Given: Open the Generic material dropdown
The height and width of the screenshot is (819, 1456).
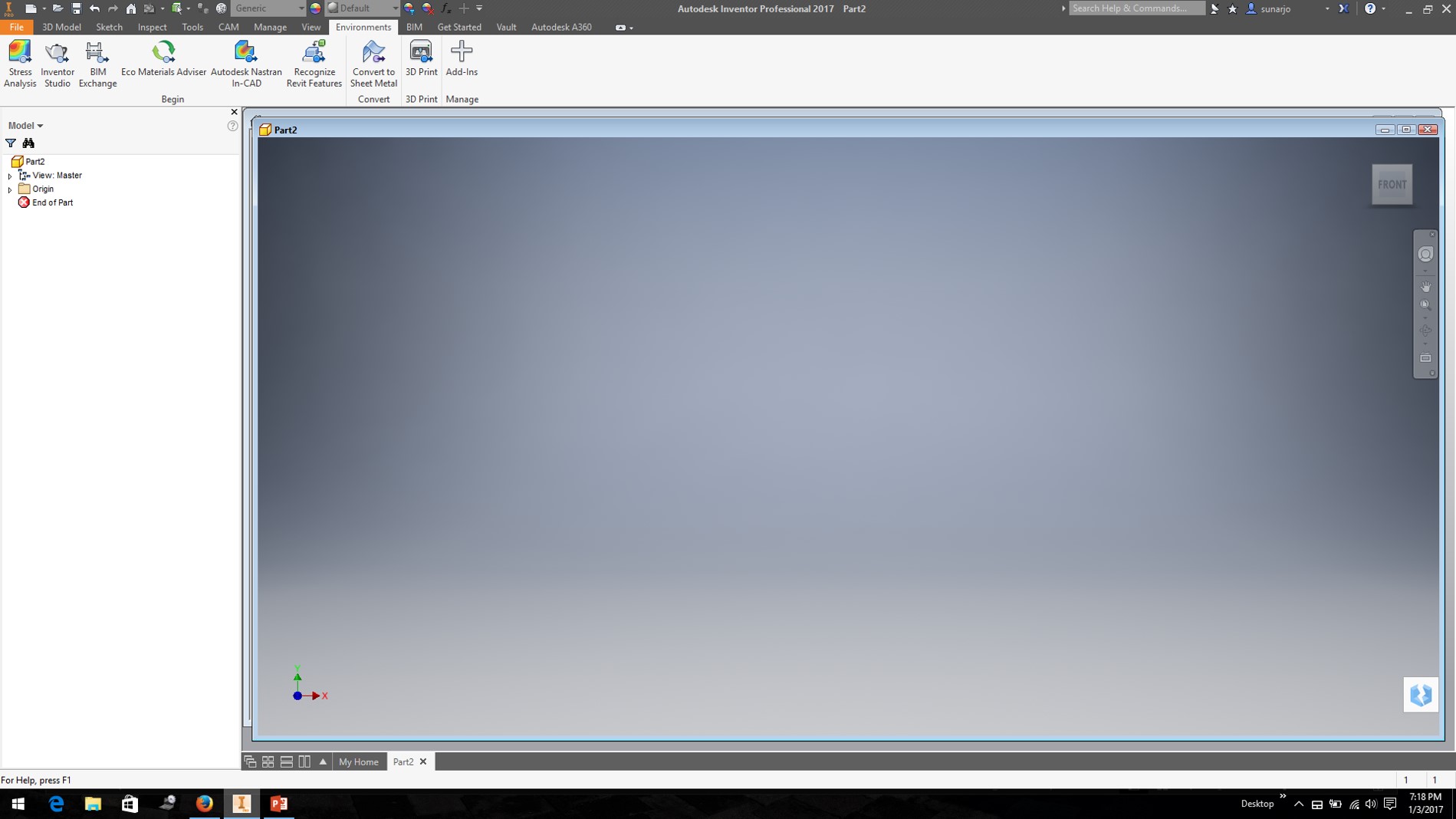Looking at the screenshot, I should pyautogui.click(x=301, y=8).
